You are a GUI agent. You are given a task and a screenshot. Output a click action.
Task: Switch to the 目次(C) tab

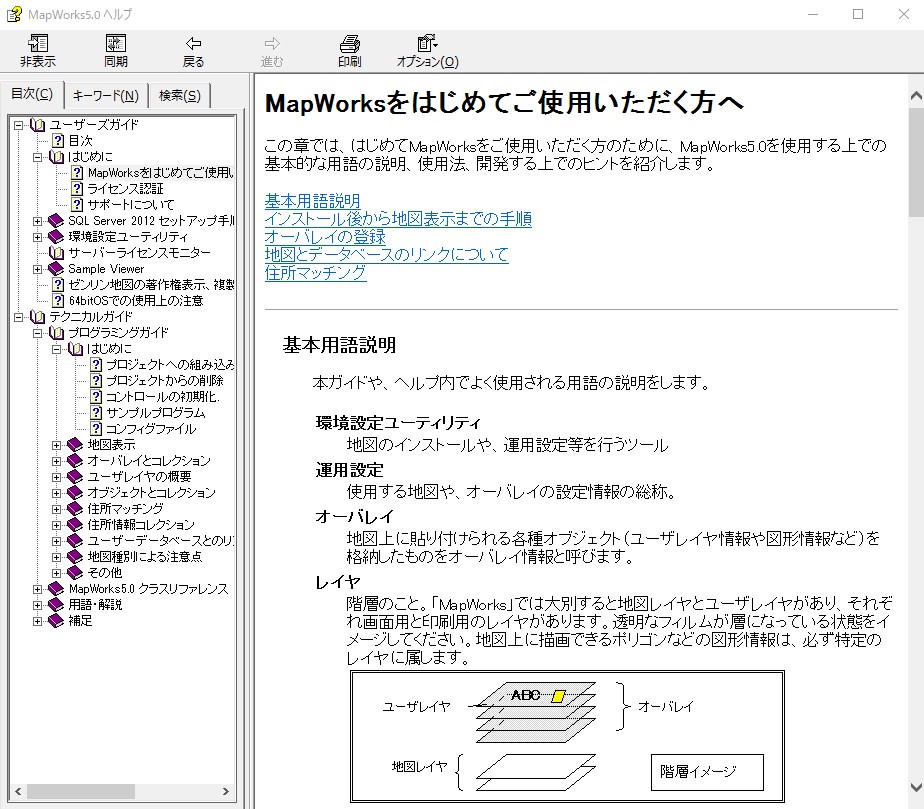(x=32, y=94)
